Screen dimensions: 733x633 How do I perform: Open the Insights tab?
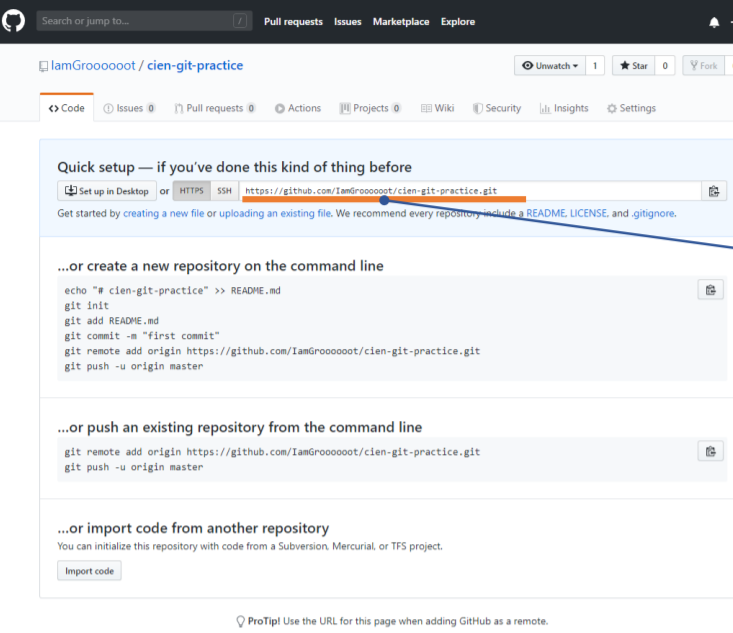pyautogui.click(x=564, y=108)
